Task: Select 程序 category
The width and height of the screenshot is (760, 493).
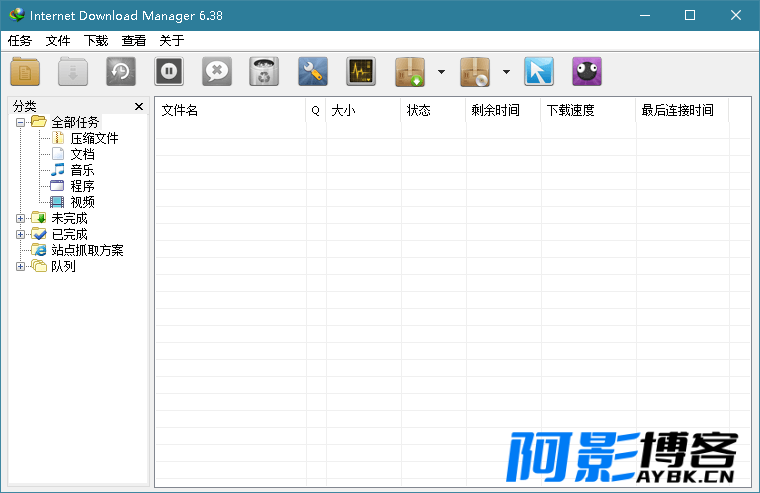Action: (82, 186)
